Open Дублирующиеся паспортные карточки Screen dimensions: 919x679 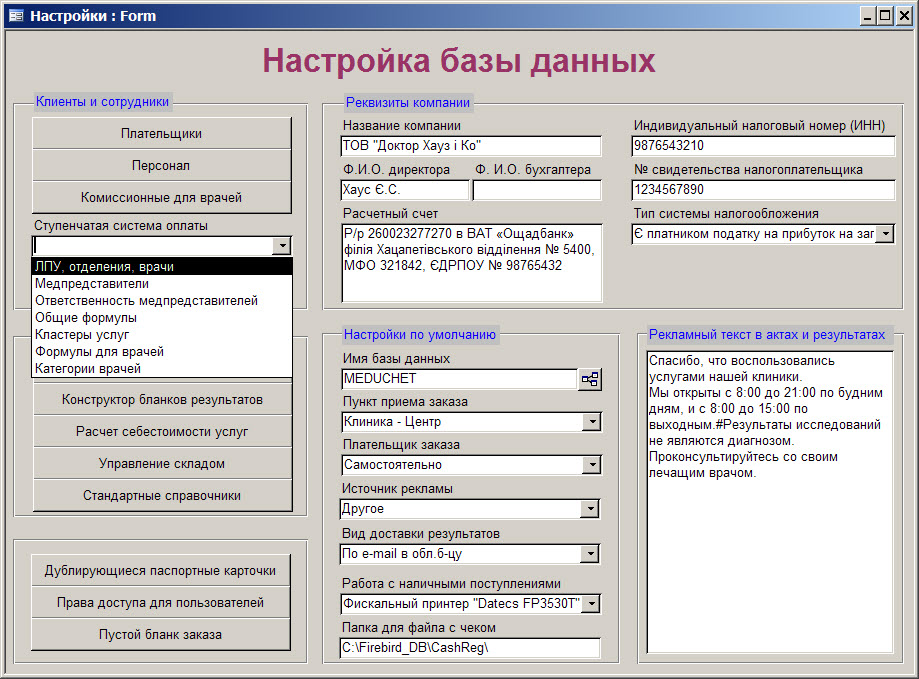coord(161,571)
